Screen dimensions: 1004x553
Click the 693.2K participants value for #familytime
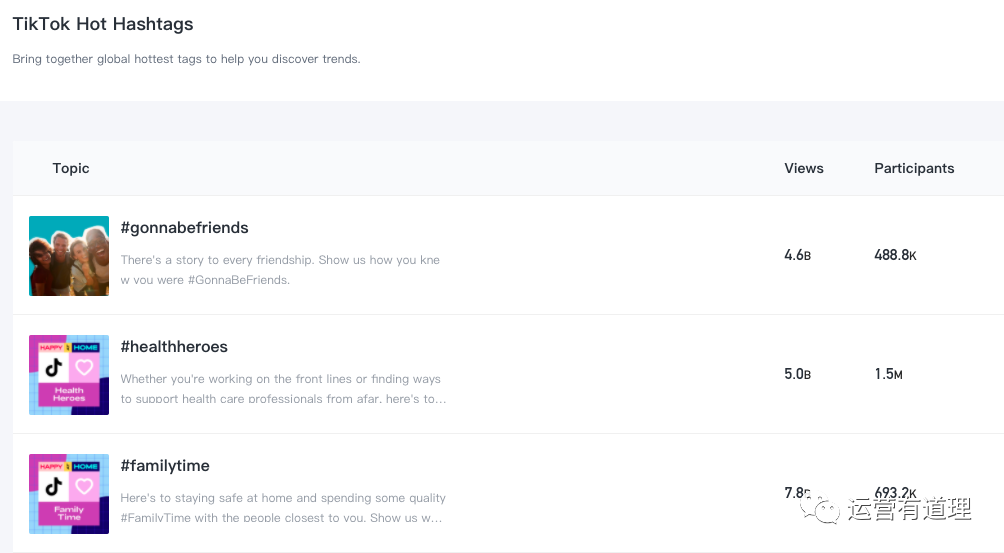click(895, 493)
